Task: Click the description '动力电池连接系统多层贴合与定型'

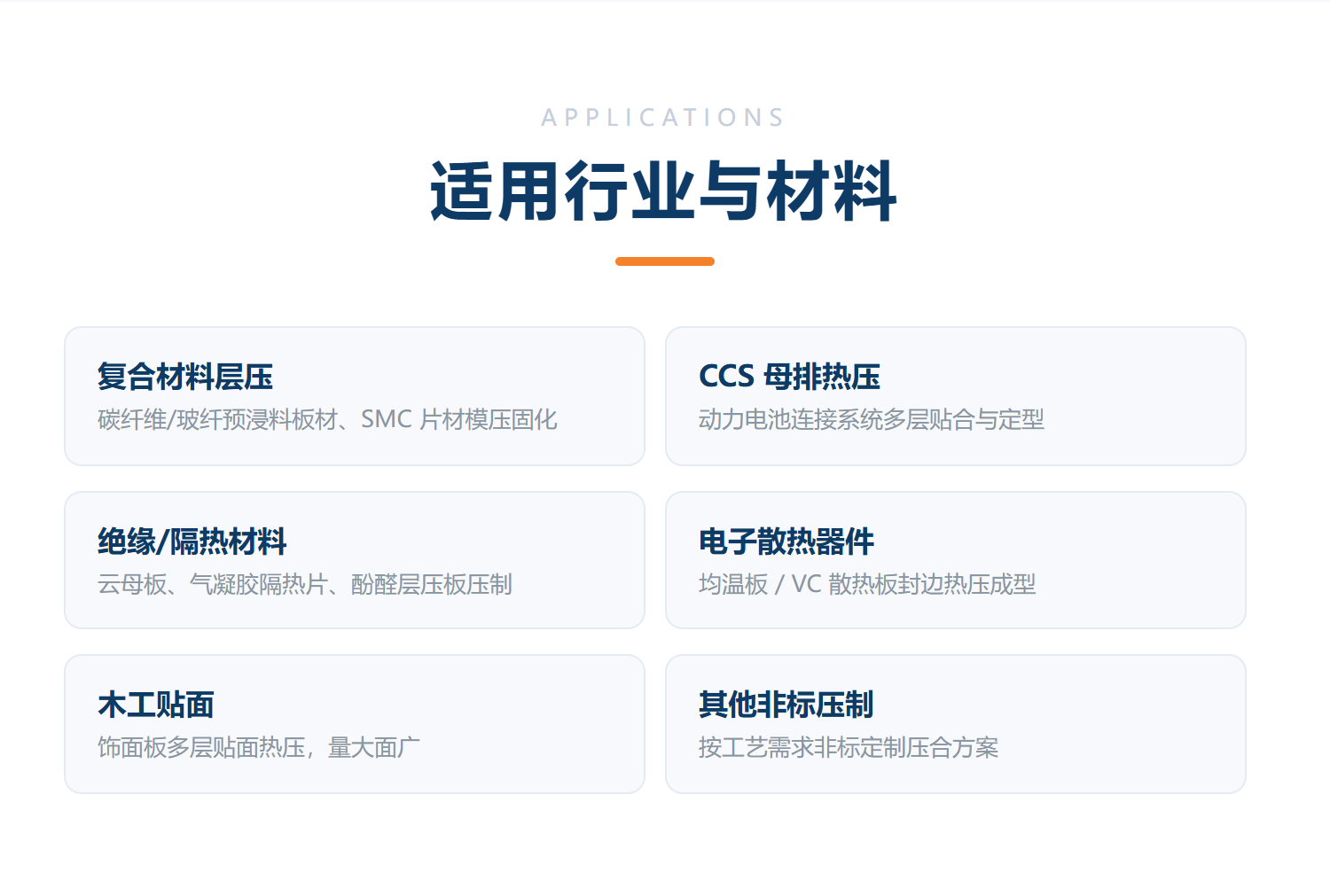Action: tap(872, 419)
